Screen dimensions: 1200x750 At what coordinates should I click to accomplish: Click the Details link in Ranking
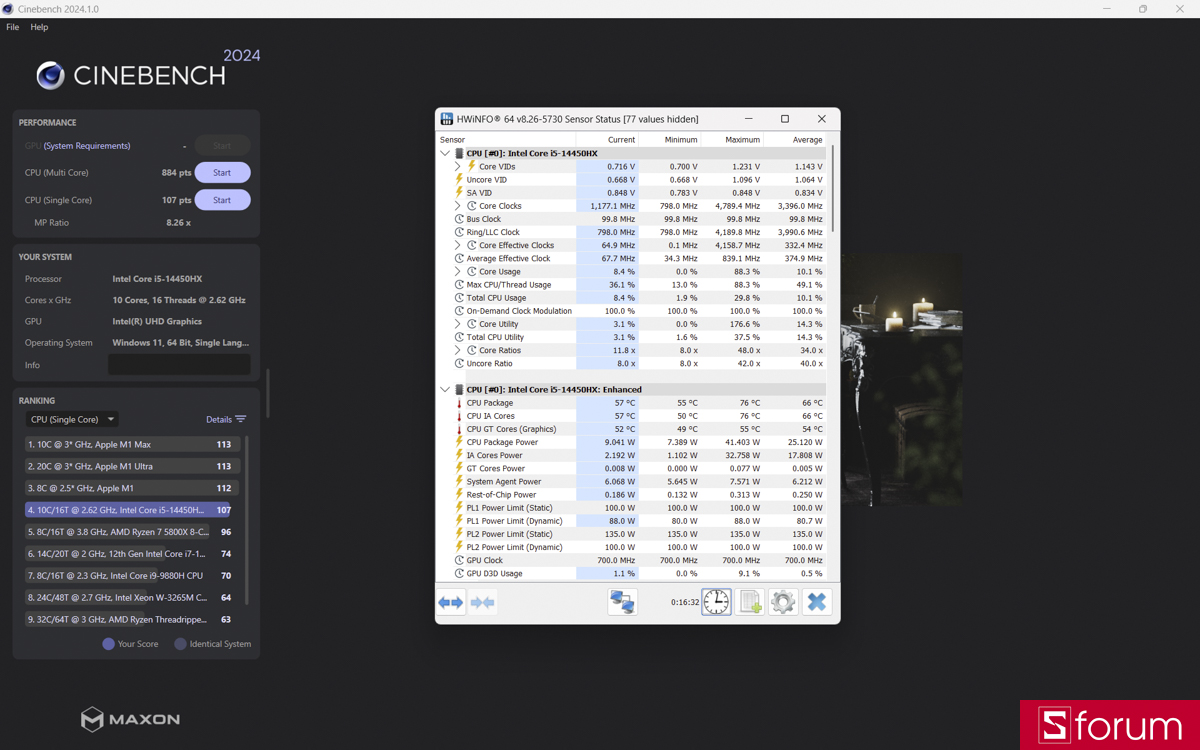click(x=219, y=419)
